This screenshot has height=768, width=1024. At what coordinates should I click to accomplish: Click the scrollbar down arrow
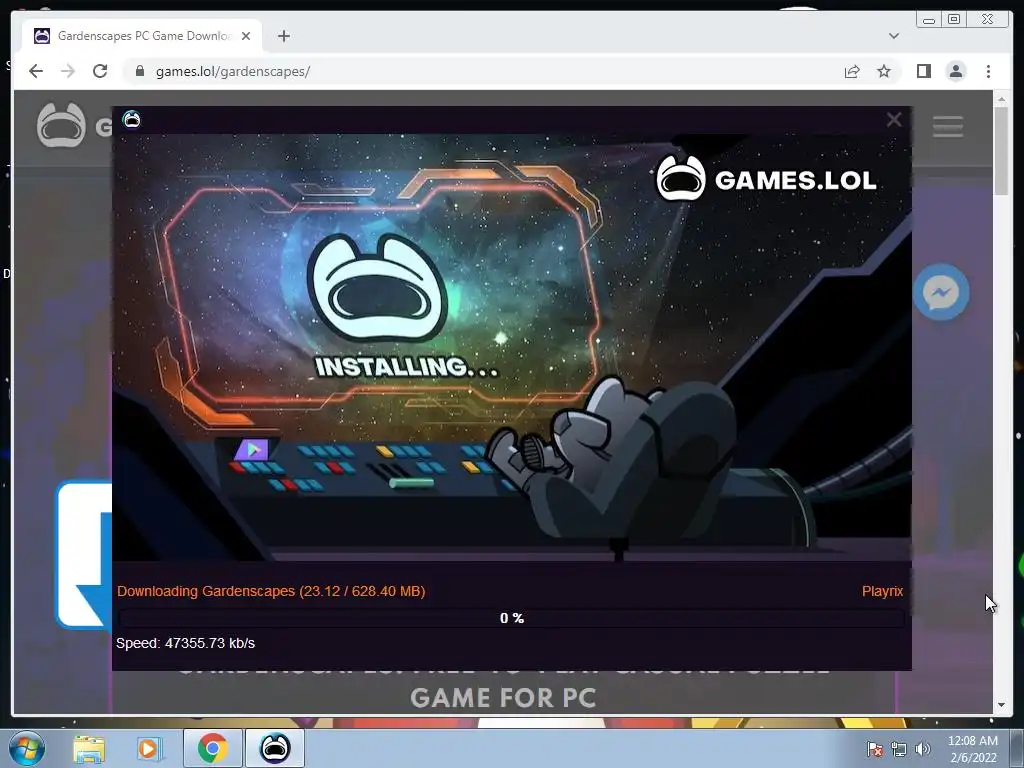(x=1001, y=705)
